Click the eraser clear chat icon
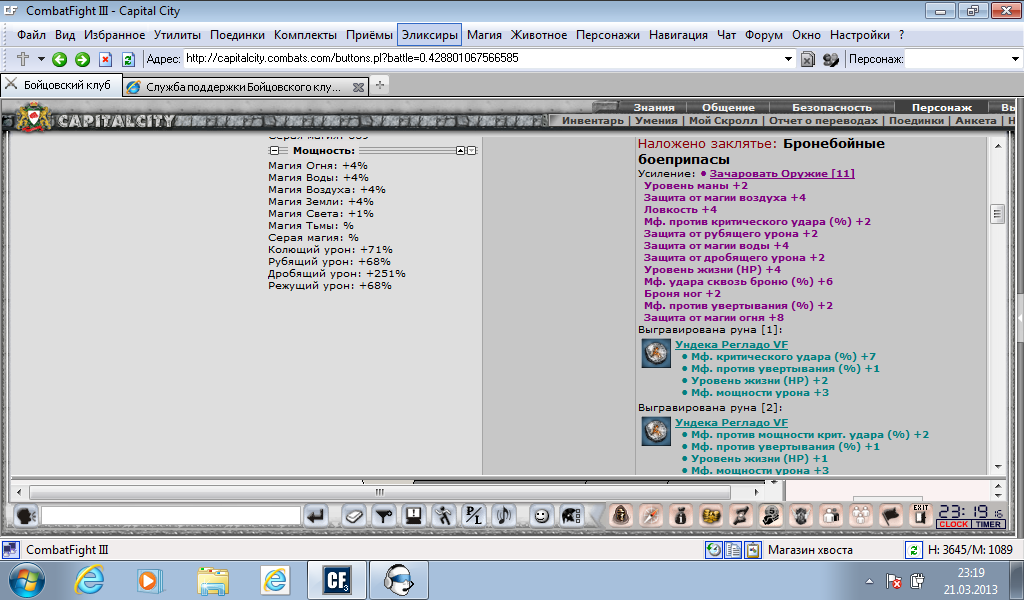The width and height of the screenshot is (1024, 600). coord(353,516)
